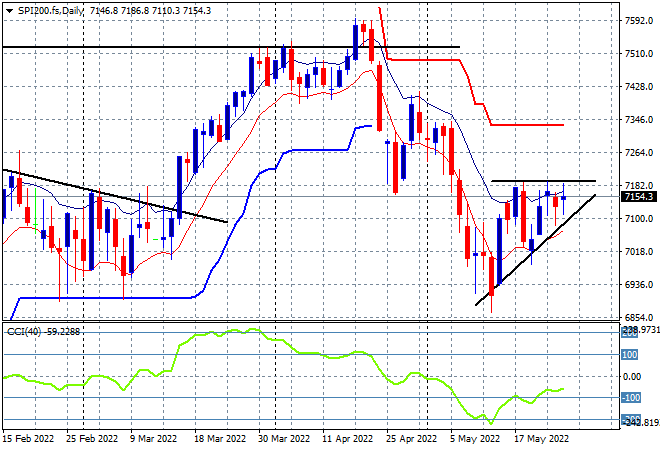This screenshot has width=660, height=450.
Task: Select the 9 Mar 2022 date label
Action: 154,439
